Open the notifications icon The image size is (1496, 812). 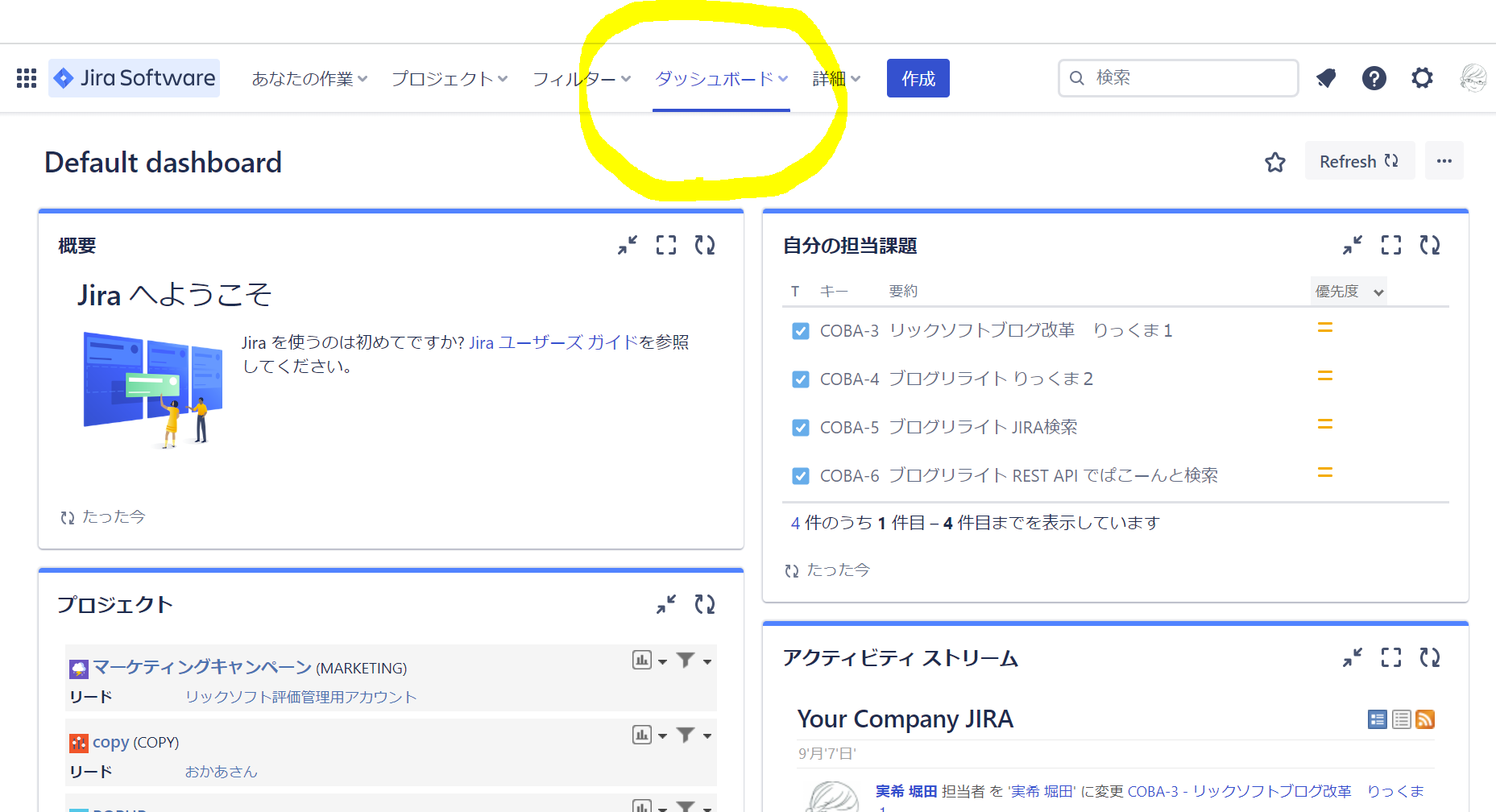1326,78
